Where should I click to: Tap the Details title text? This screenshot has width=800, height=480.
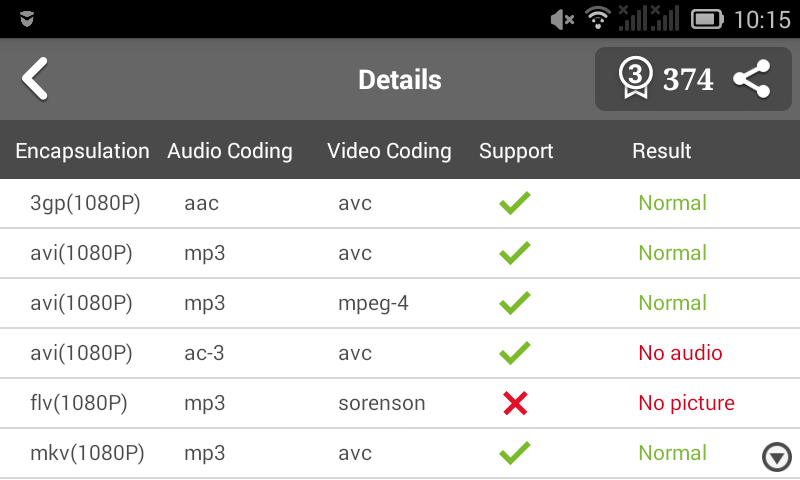pos(400,79)
